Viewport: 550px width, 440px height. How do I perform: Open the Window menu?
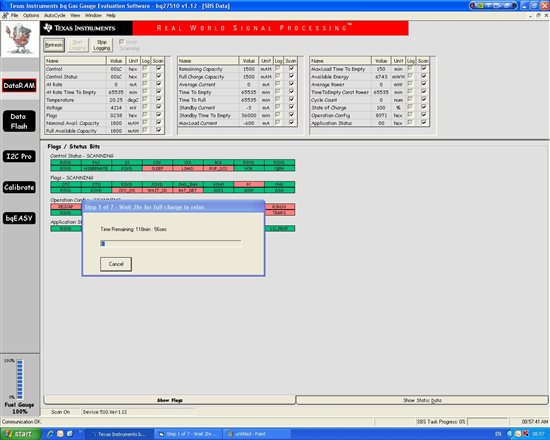pos(93,15)
